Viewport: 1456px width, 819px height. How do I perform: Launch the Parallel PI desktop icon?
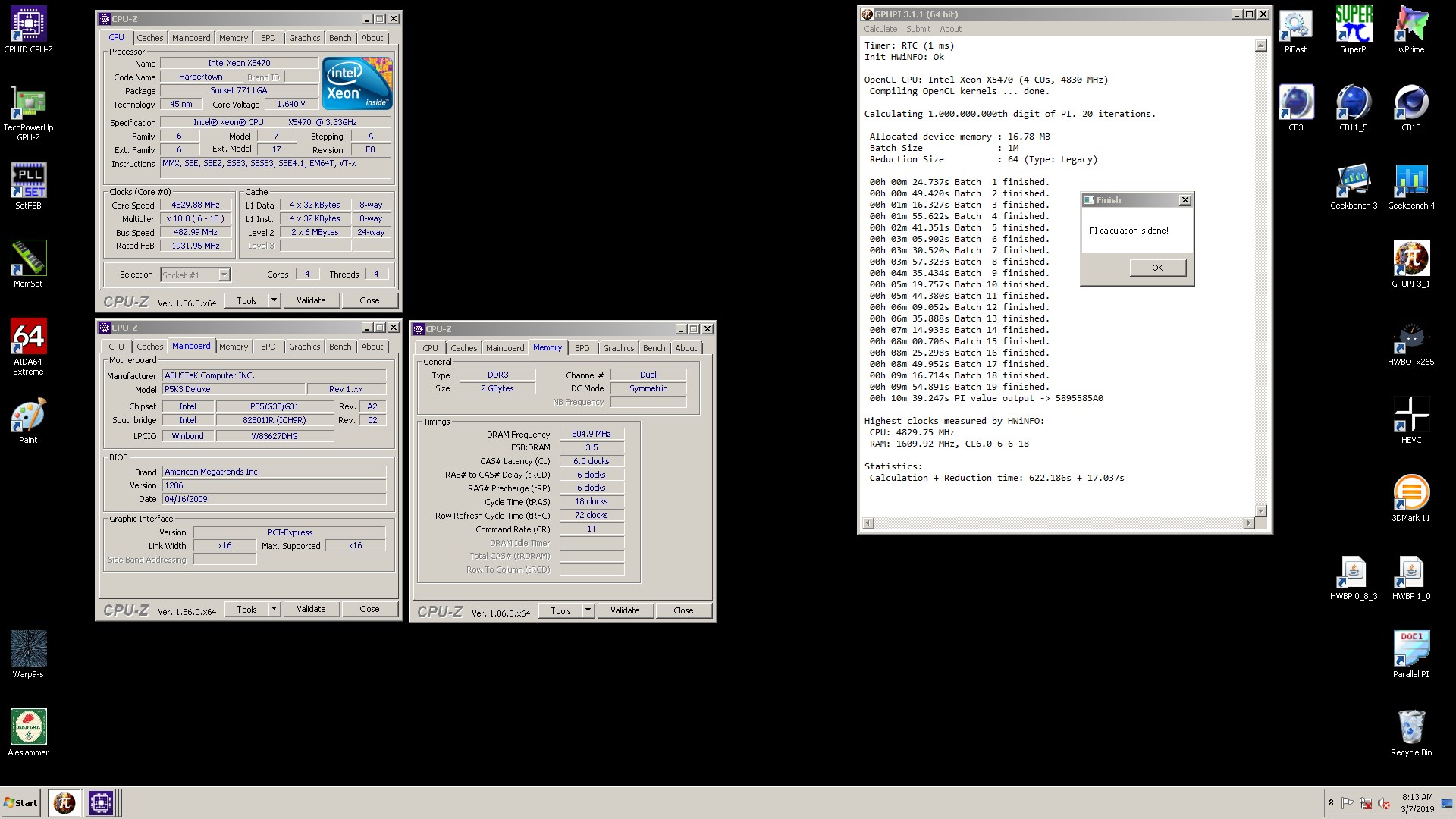click(1411, 655)
